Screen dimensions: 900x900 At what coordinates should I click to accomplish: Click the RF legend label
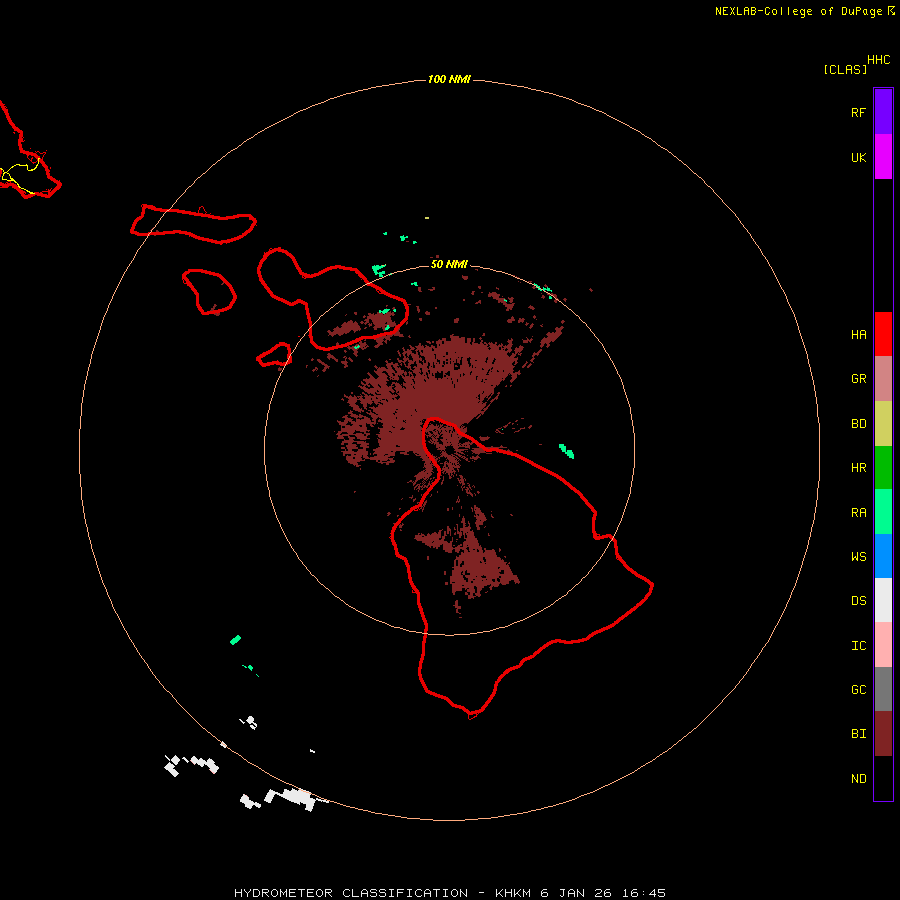858,112
